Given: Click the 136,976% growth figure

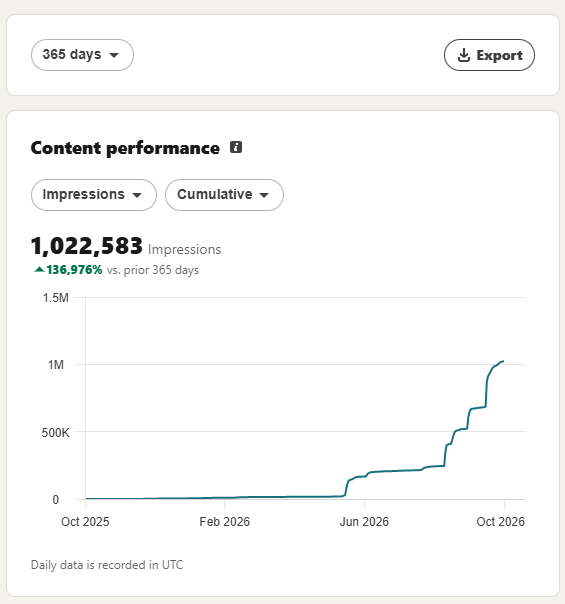Looking at the screenshot, I should point(74,270).
